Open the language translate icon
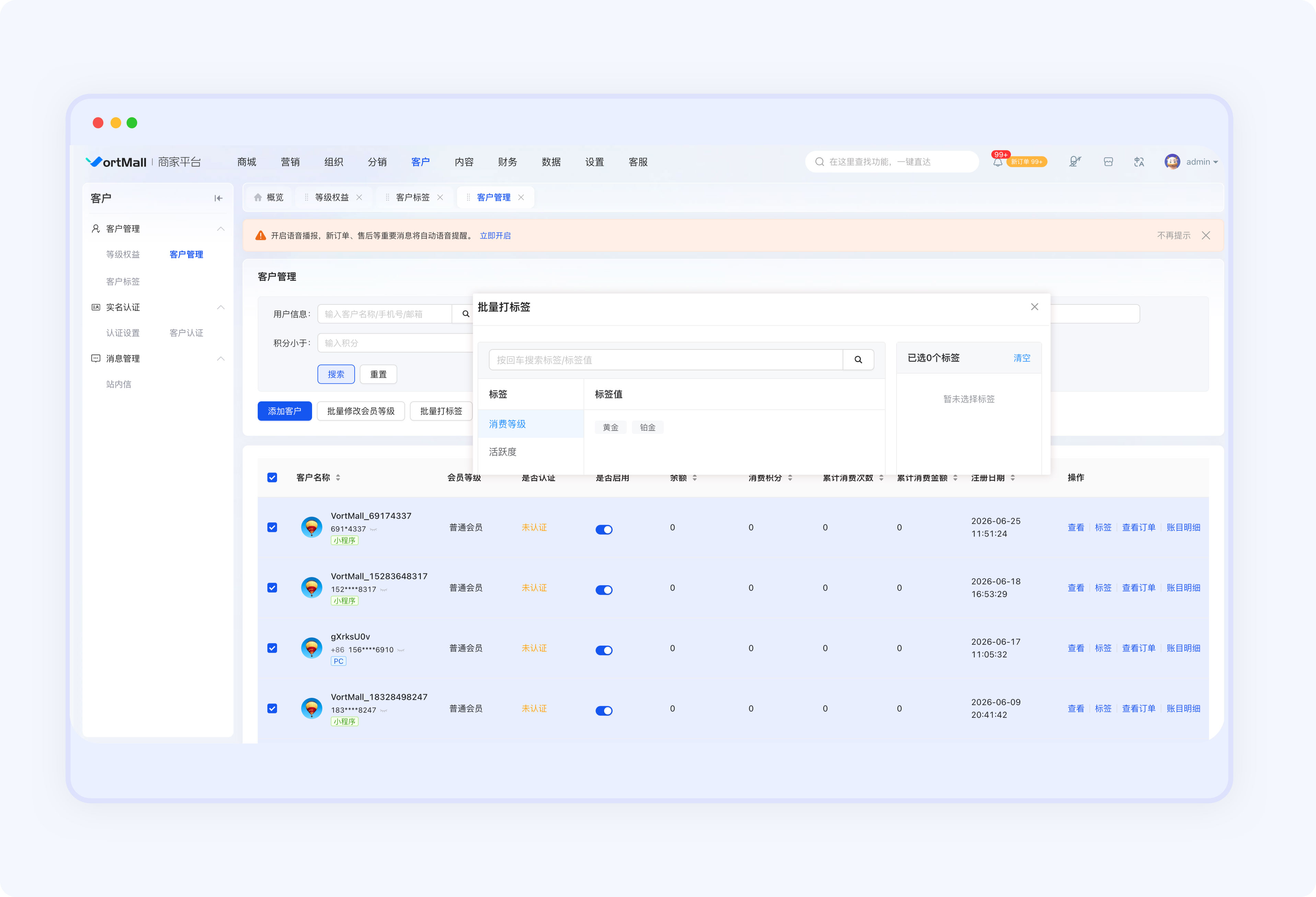The image size is (1316, 897). coord(1139,162)
